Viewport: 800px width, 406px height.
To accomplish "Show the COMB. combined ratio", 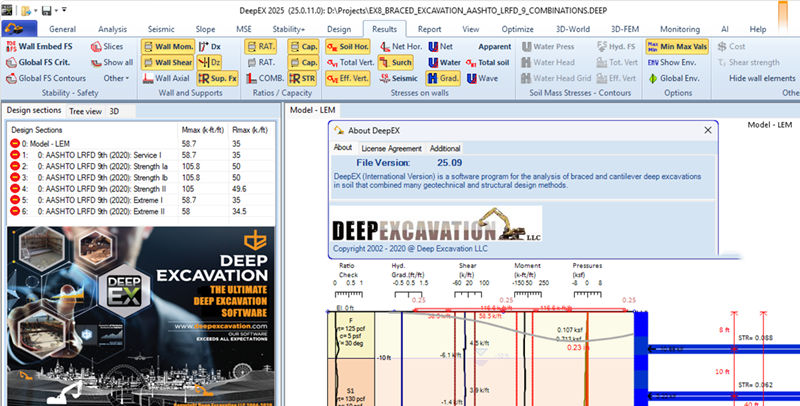I will (x=265, y=78).
